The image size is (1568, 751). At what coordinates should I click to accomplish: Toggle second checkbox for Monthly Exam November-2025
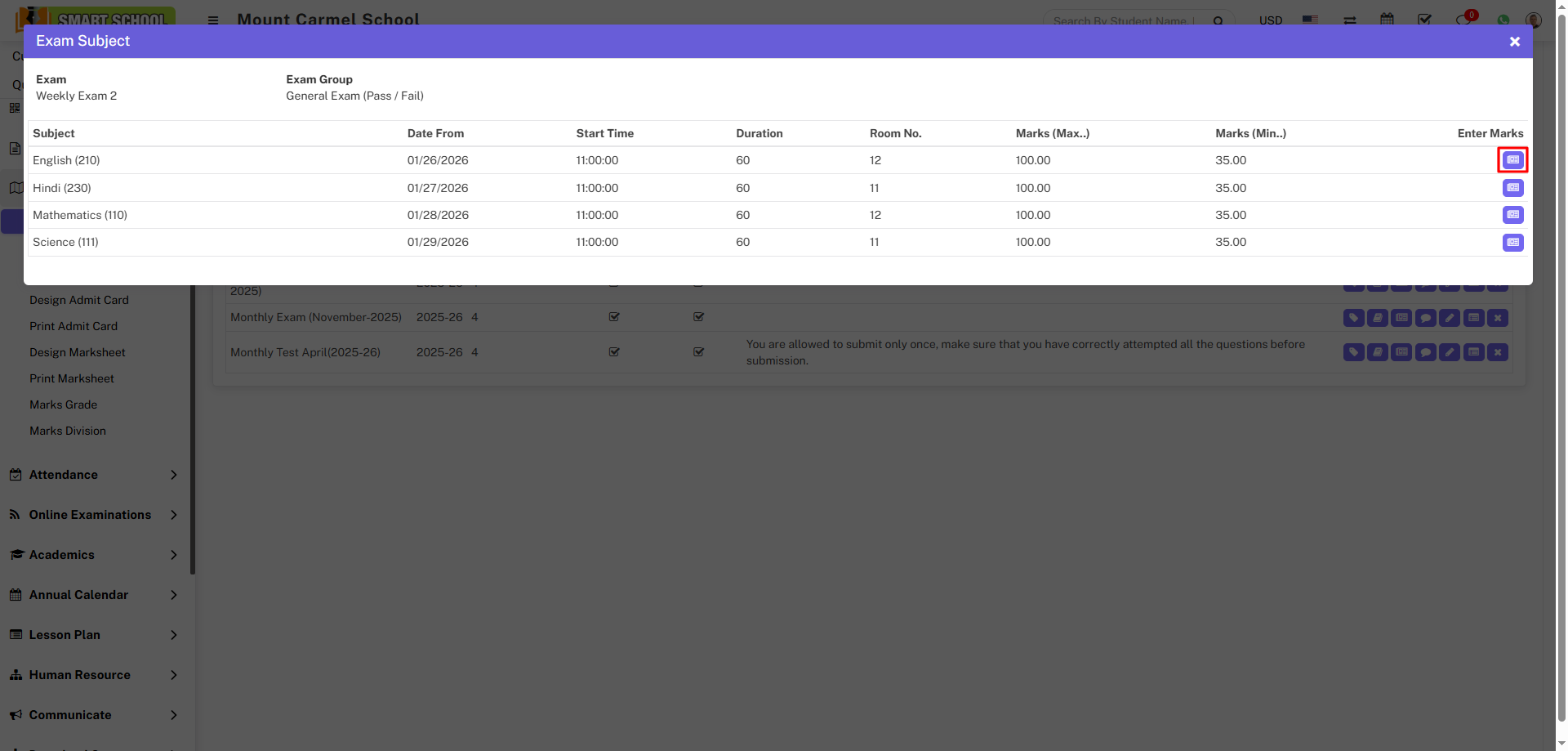click(698, 317)
